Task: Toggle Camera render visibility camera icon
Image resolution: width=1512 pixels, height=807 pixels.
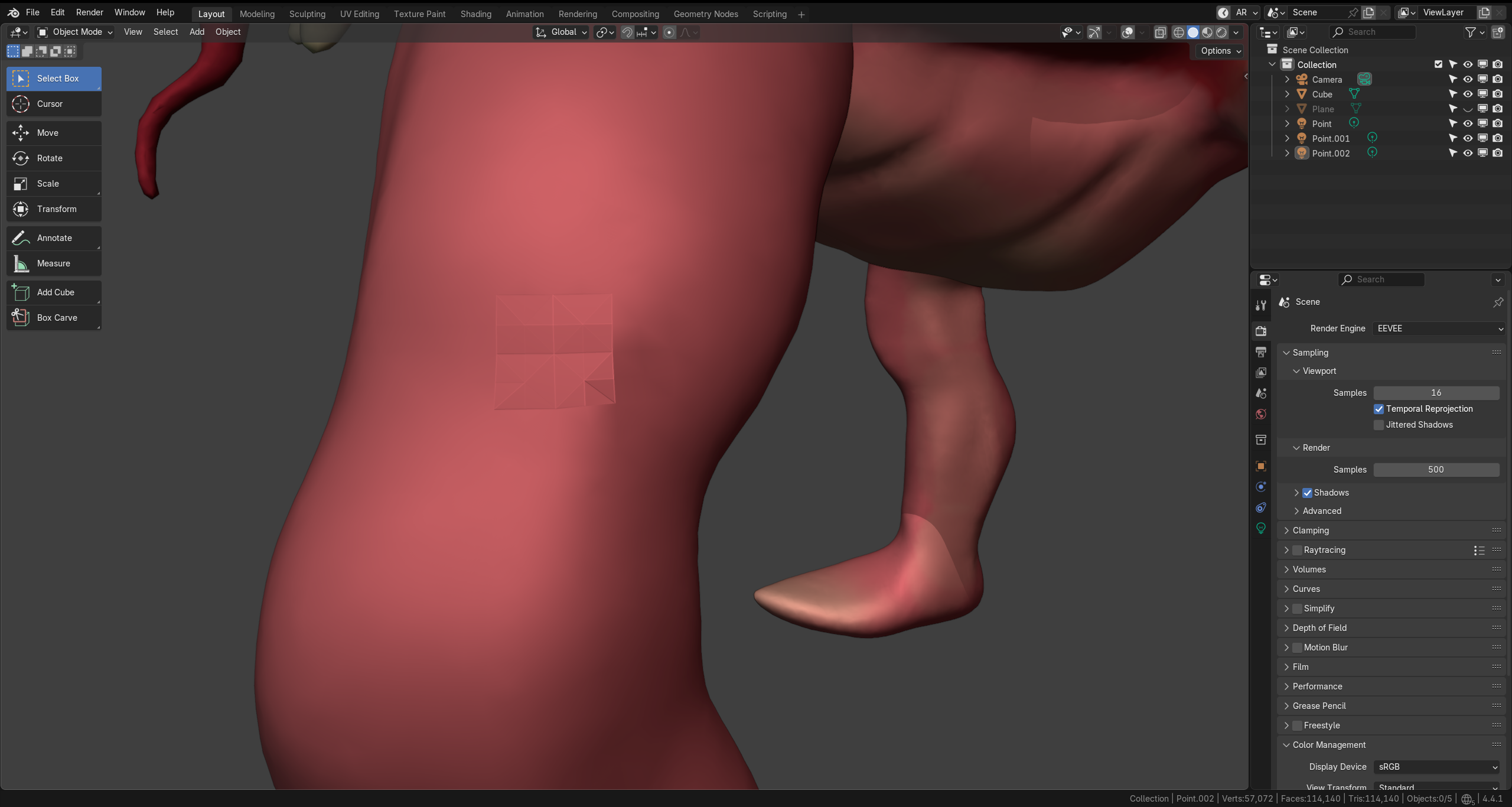Action: (x=1498, y=79)
